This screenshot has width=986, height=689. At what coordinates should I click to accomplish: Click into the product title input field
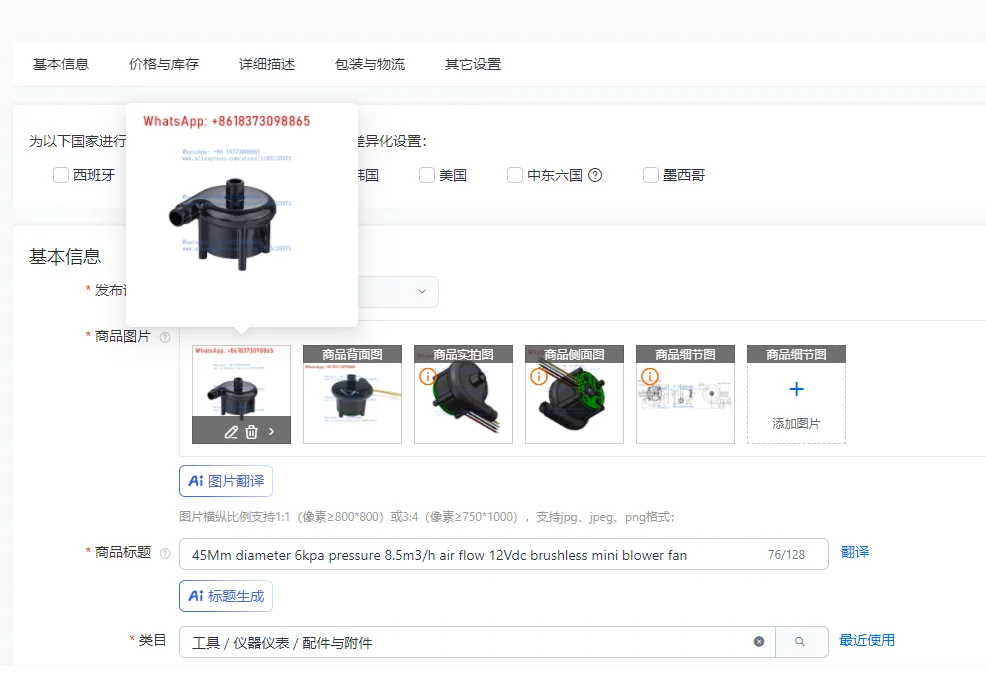coord(504,554)
